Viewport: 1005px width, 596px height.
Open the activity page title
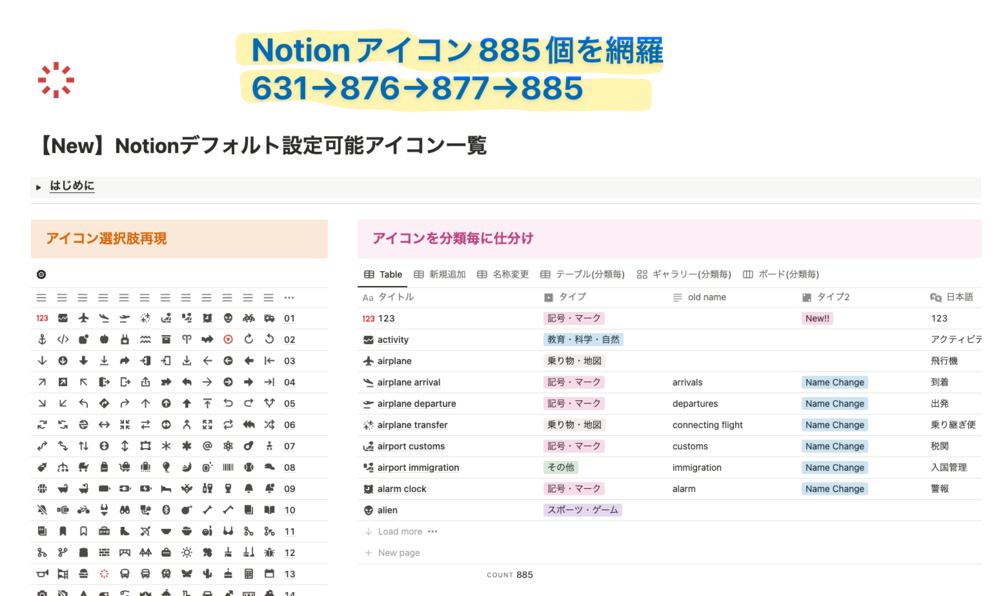393,340
